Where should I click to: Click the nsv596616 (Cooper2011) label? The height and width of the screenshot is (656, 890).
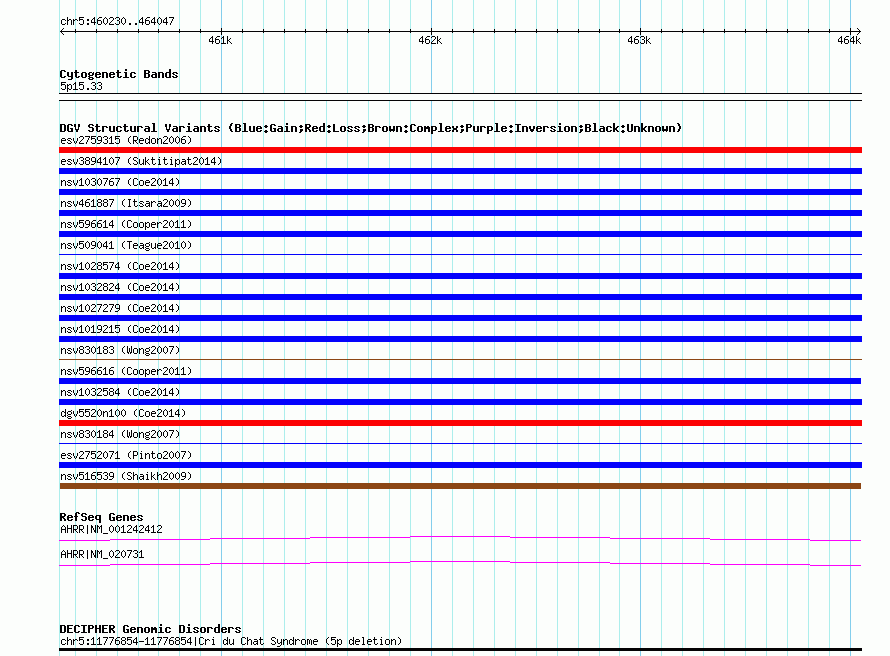click(x=126, y=371)
